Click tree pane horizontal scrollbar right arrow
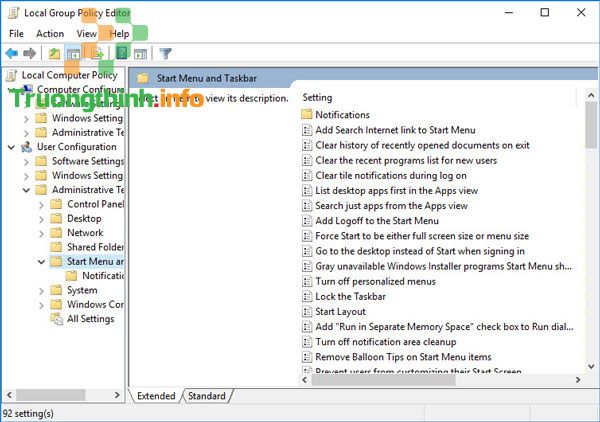The width and height of the screenshot is (600, 422). 117,394
